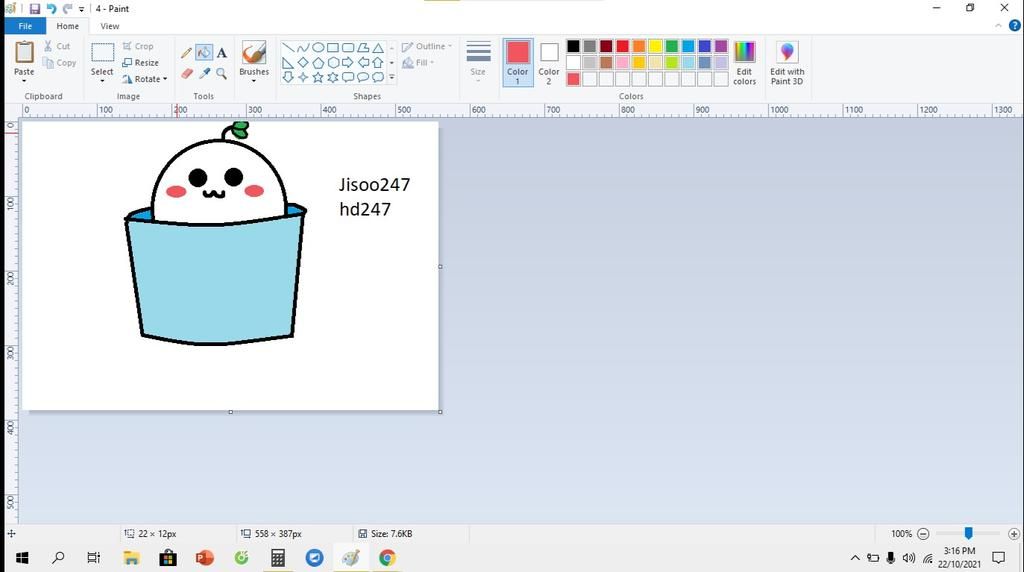Screen dimensions: 1024x572
Task: Open the Rotate dropdown
Action: click(144, 79)
